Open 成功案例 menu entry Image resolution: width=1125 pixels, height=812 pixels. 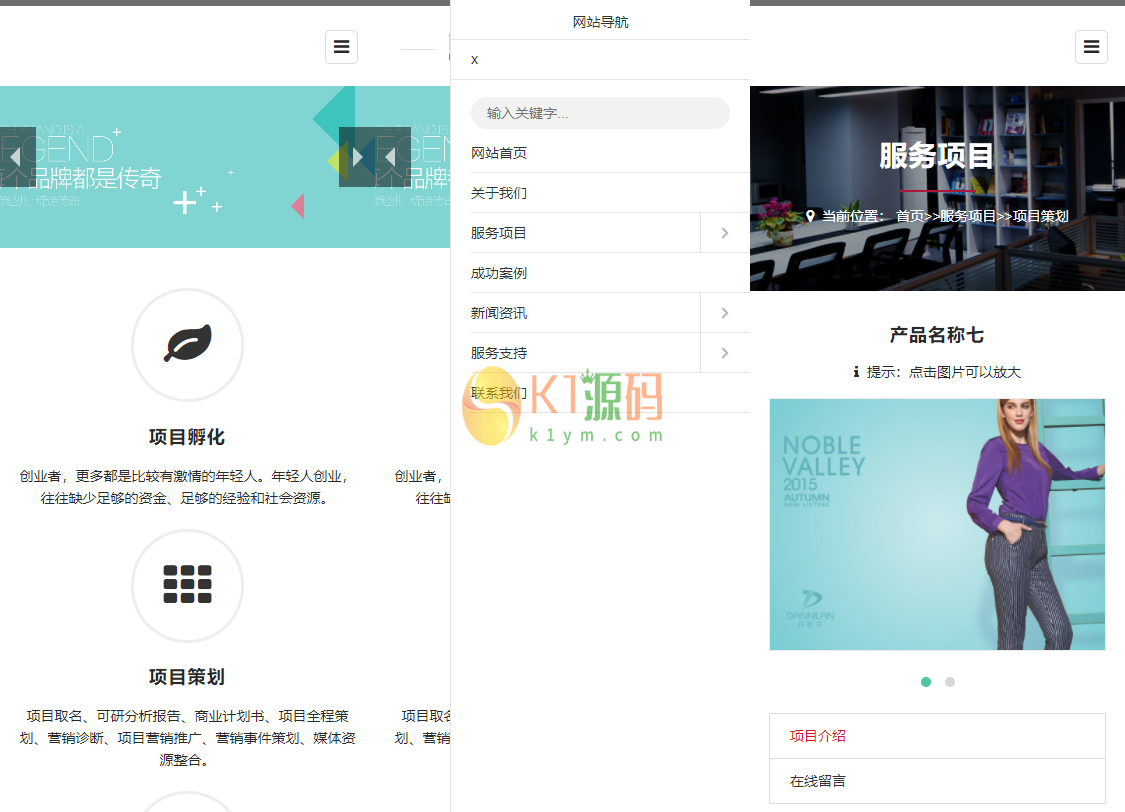point(610,273)
